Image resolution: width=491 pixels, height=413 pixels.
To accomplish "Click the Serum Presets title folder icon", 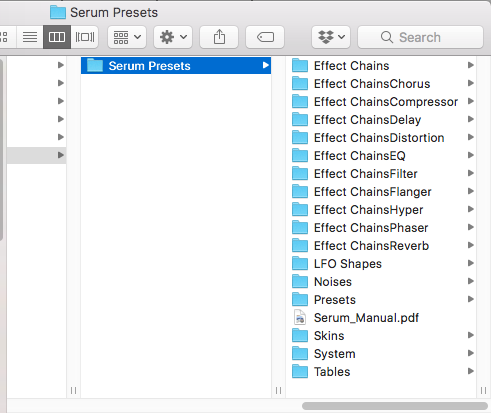I will click(58, 13).
